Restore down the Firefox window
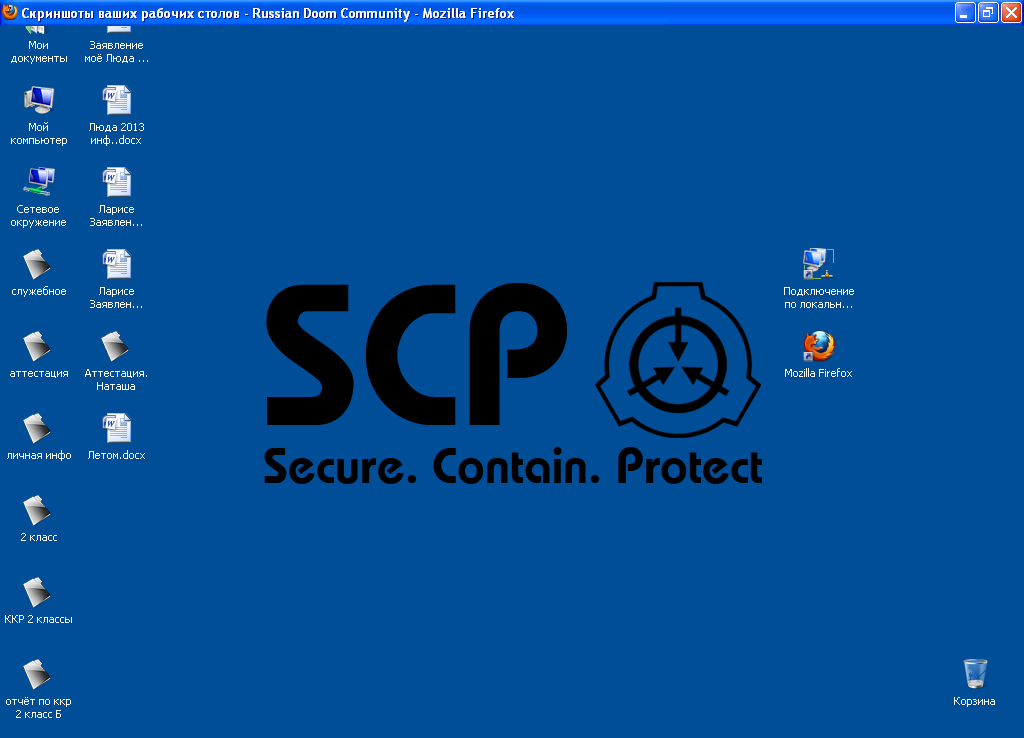 click(988, 12)
